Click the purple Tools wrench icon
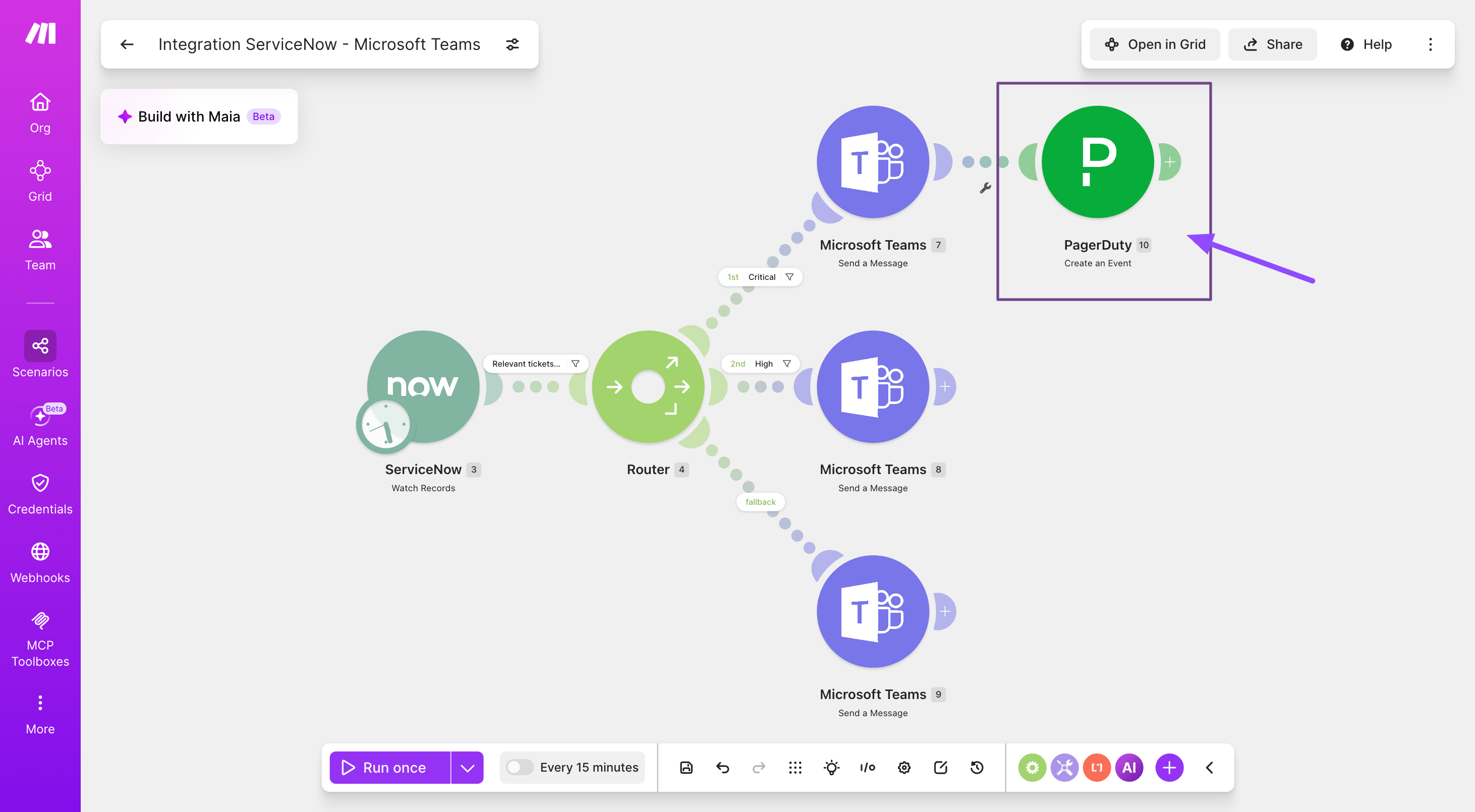The width and height of the screenshot is (1475, 812). [1064, 767]
